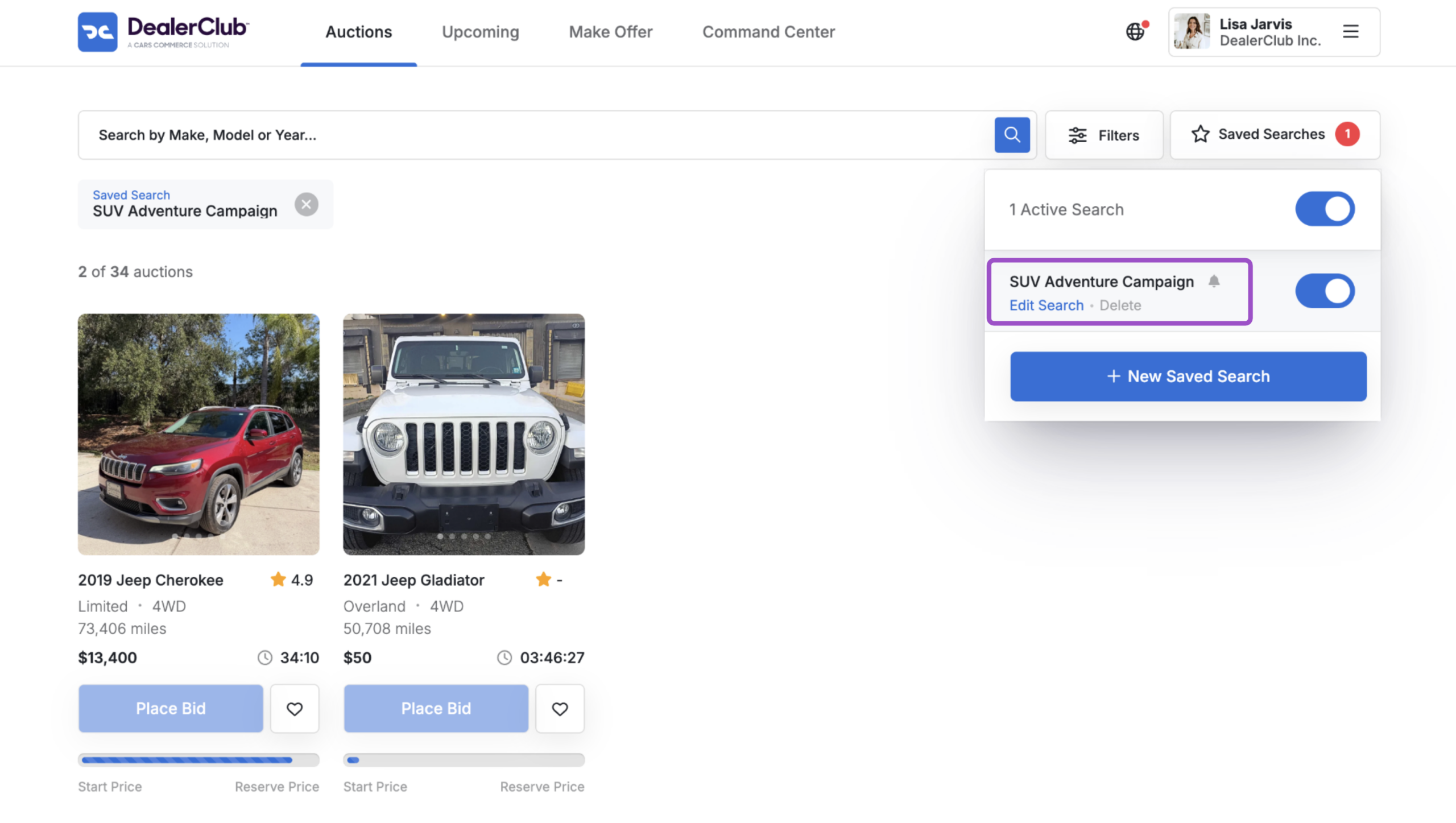Click the blue search magnifier button
Viewport: 1456px width, 823px height.
coord(1012,135)
